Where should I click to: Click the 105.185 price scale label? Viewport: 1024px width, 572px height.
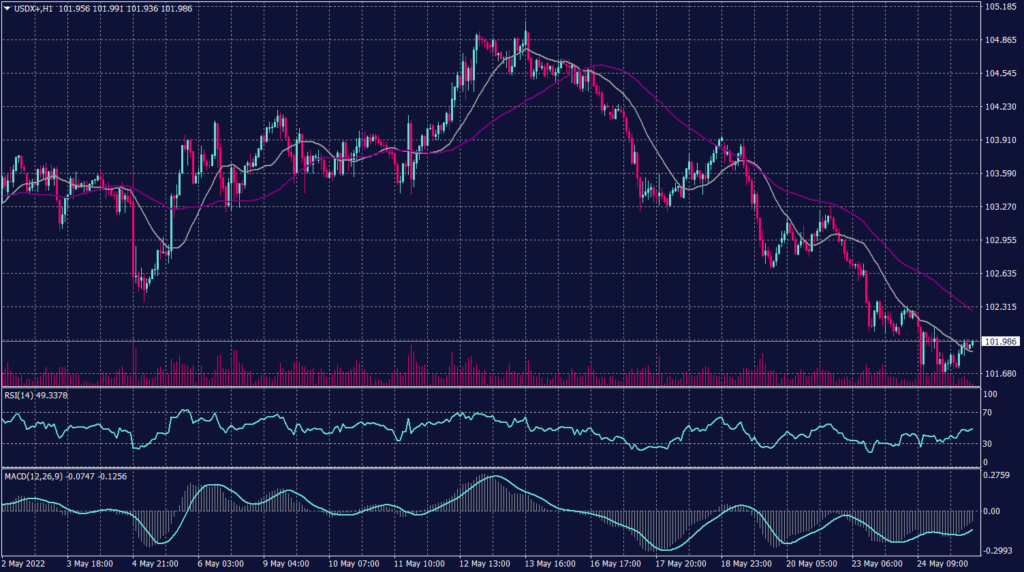tap(1001, 7)
